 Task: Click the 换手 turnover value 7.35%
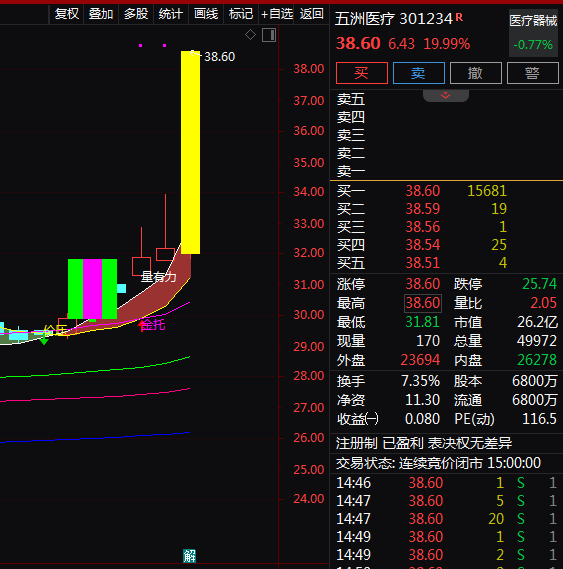(420, 381)
